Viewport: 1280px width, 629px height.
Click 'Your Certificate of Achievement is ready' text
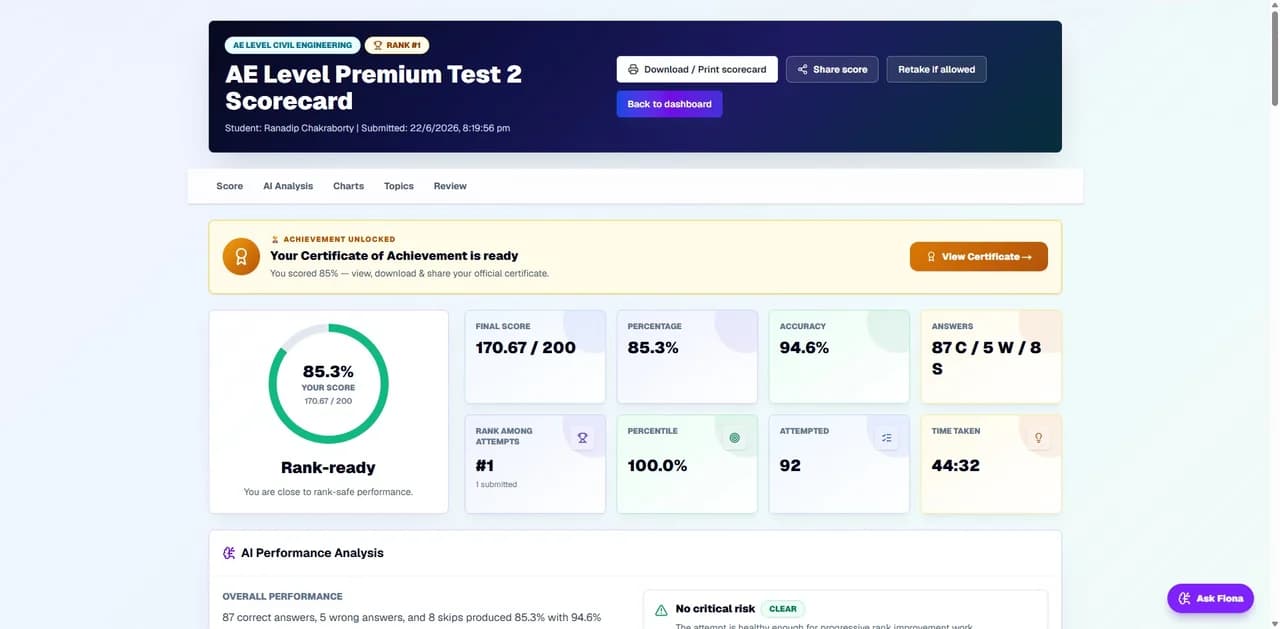[394, 256]
